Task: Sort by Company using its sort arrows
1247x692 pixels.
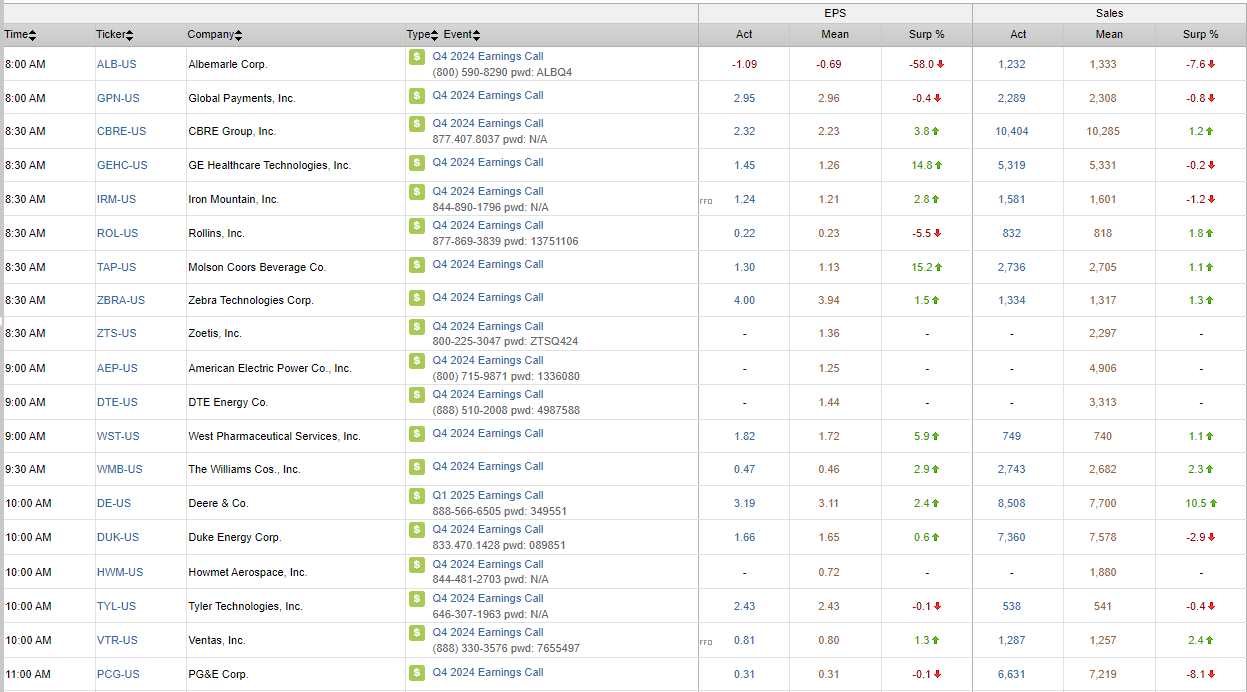Action: click(x=239, y=35)
